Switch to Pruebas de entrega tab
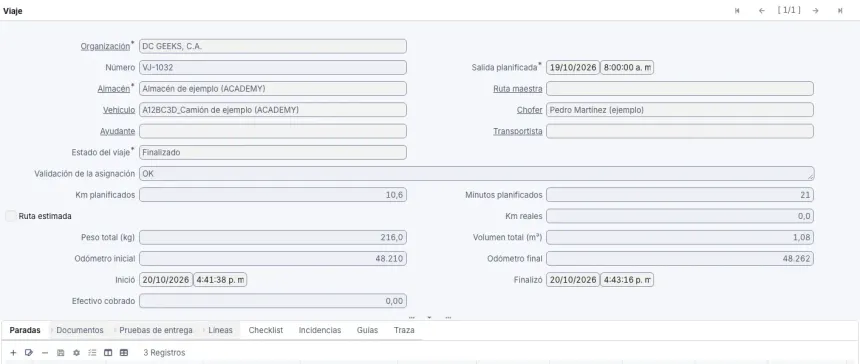Image resolution: width=860 pixels, height=364 pixels. 156,330
